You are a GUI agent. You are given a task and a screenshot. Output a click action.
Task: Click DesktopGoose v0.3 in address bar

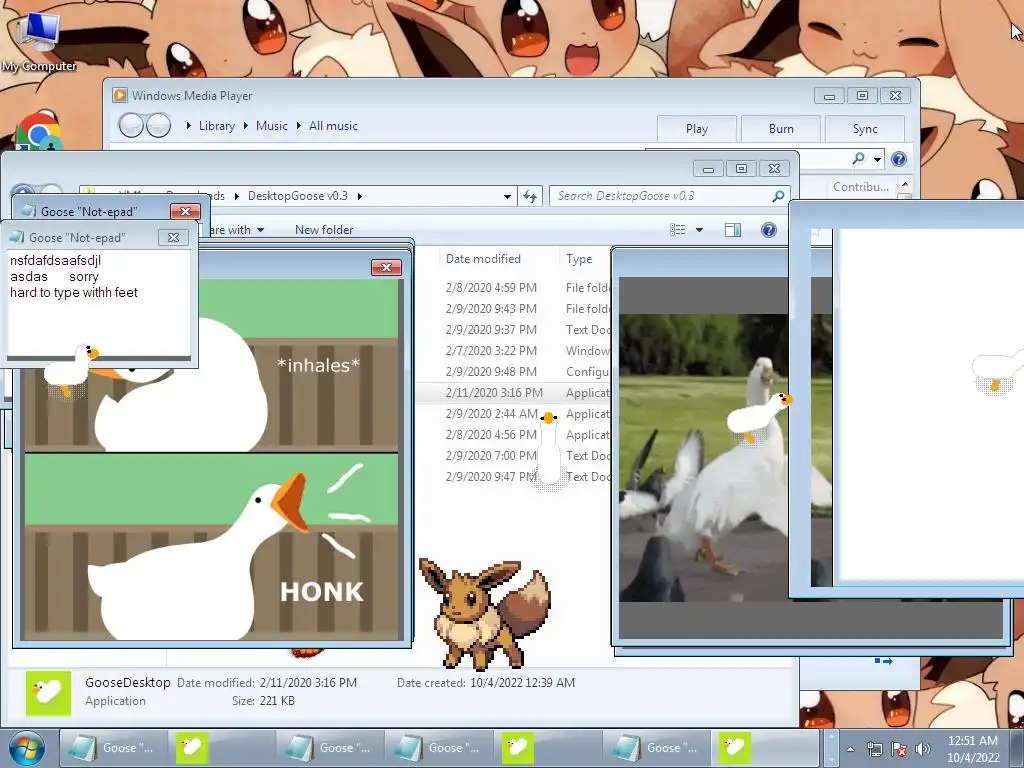[298, 196]
